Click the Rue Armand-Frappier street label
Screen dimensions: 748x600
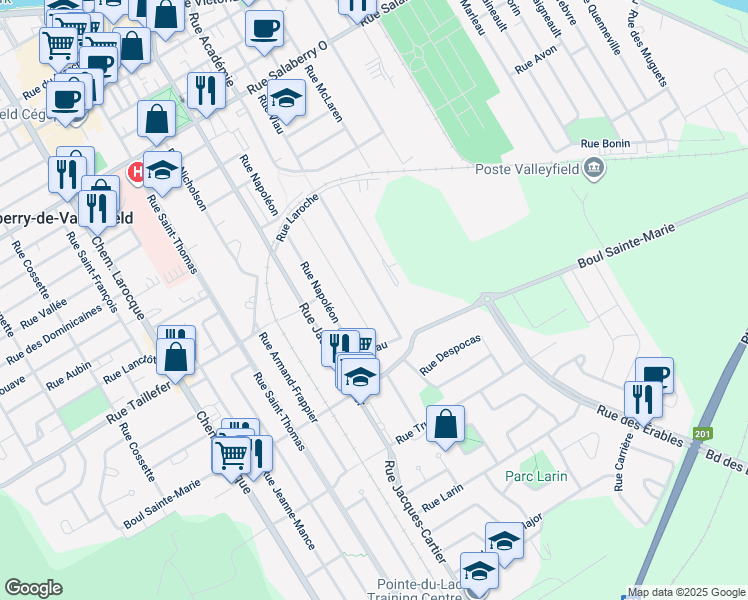coord(288,377)
